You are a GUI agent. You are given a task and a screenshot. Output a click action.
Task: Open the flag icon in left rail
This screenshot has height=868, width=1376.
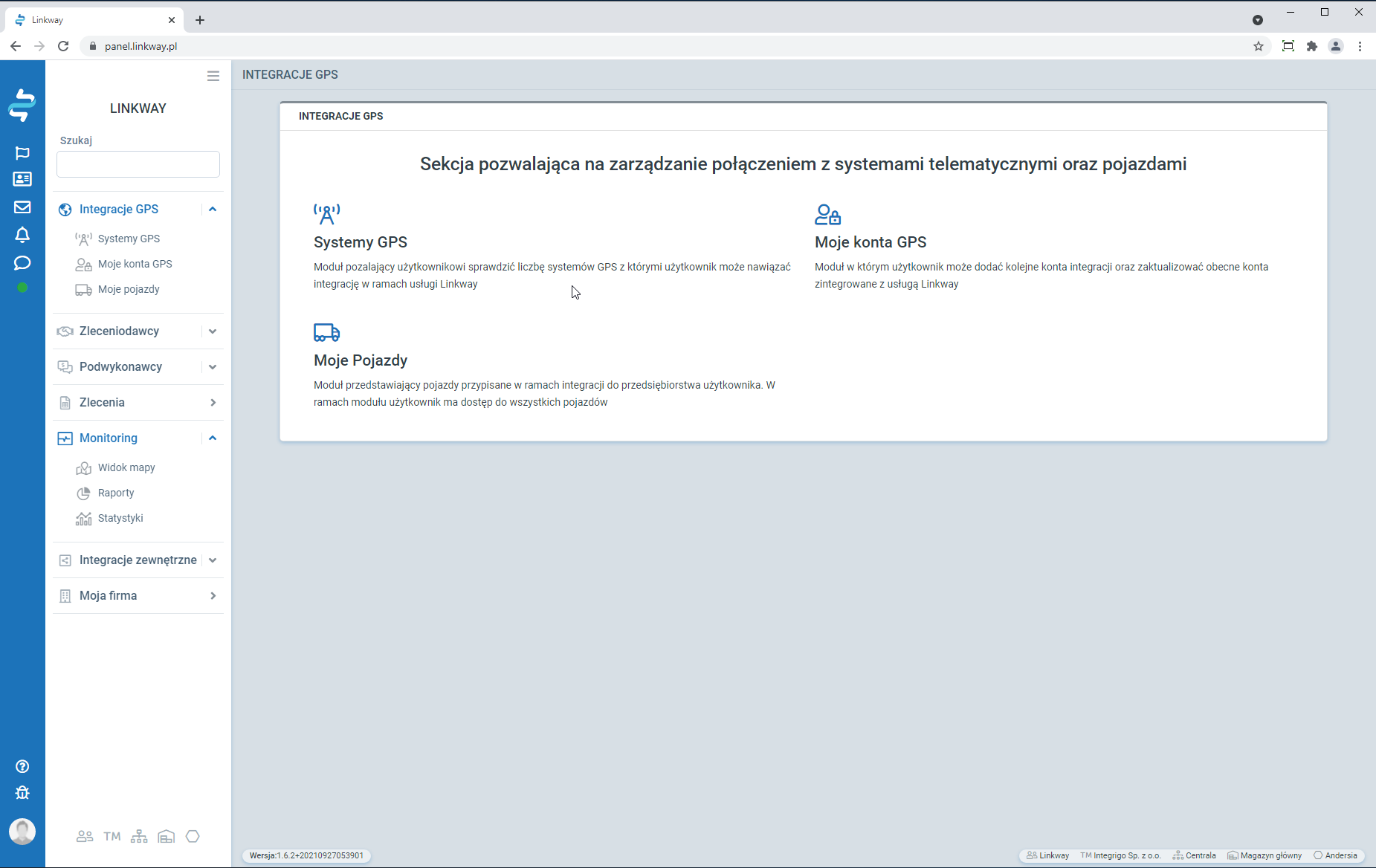click(22, 153)
